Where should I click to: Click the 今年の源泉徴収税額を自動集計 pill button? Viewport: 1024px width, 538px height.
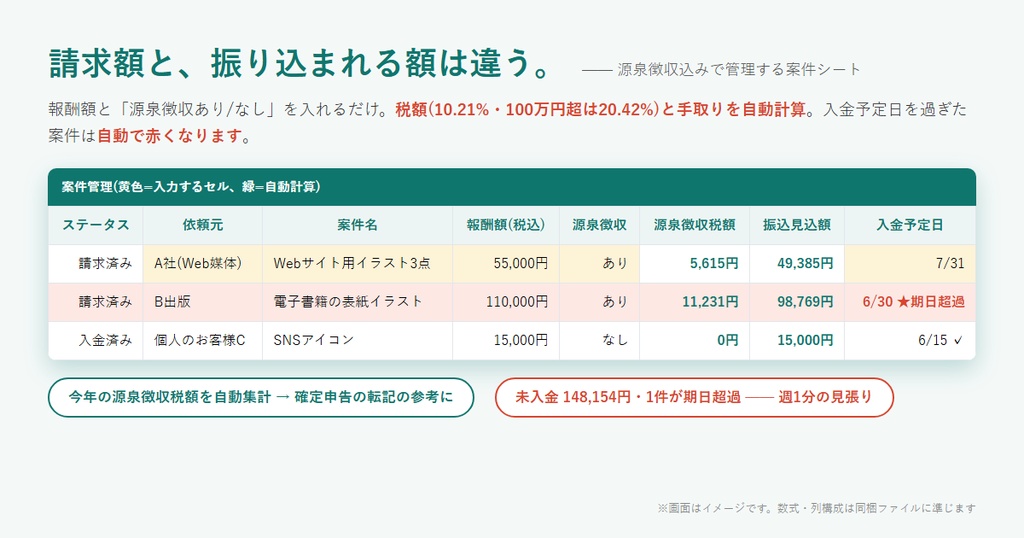click(261, 397)
